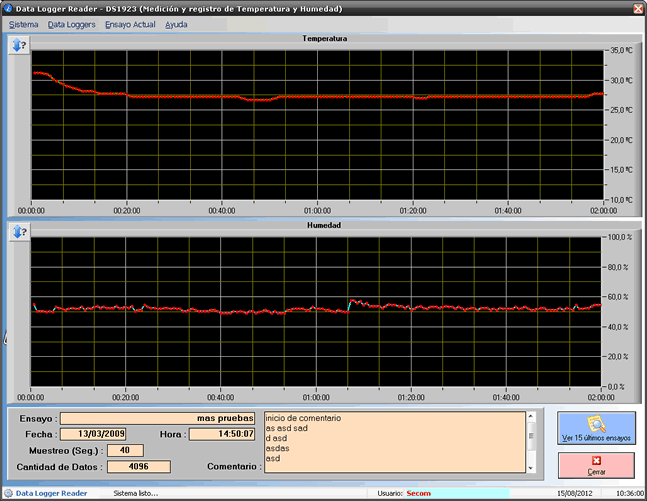Viewport: 647px width, 501px height.
Task: Open the Sistema menu
Action: pos(24,23)
